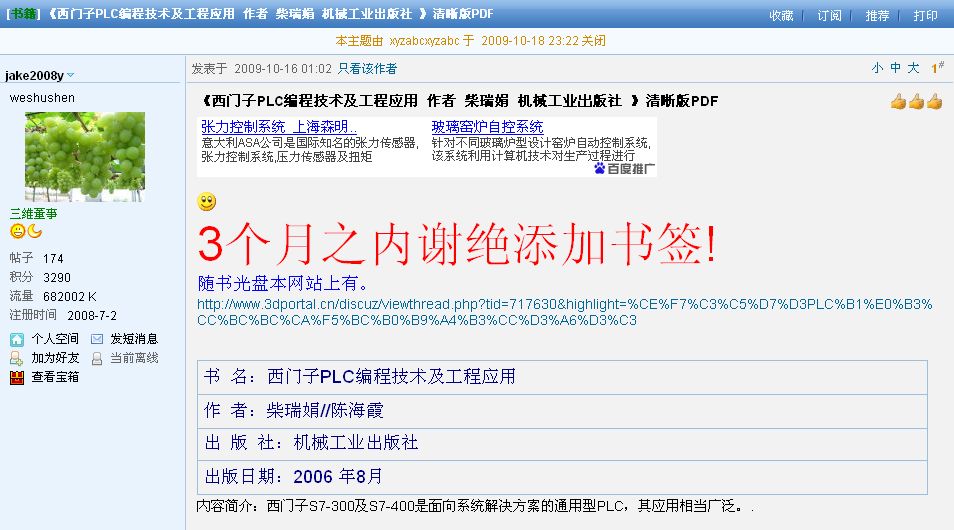Click the weshushen nickname text
The height and width of the screenshot is (530, 954).
42,97
